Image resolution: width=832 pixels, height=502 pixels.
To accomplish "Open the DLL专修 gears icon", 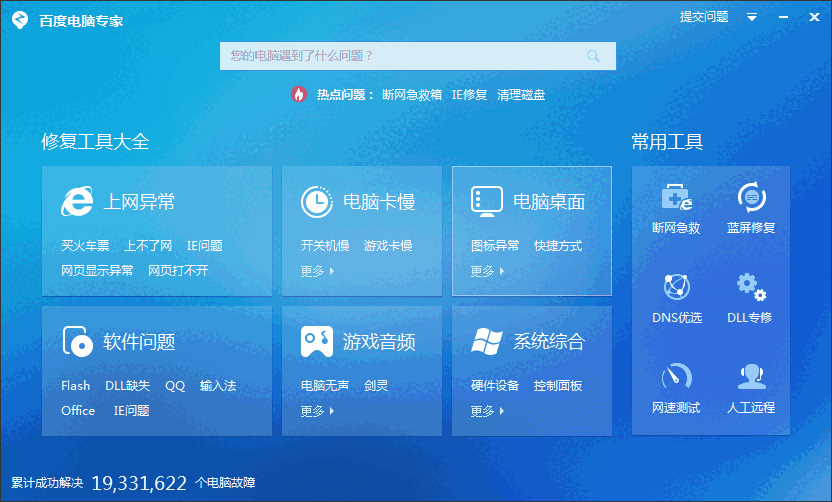I will (751, 287).
